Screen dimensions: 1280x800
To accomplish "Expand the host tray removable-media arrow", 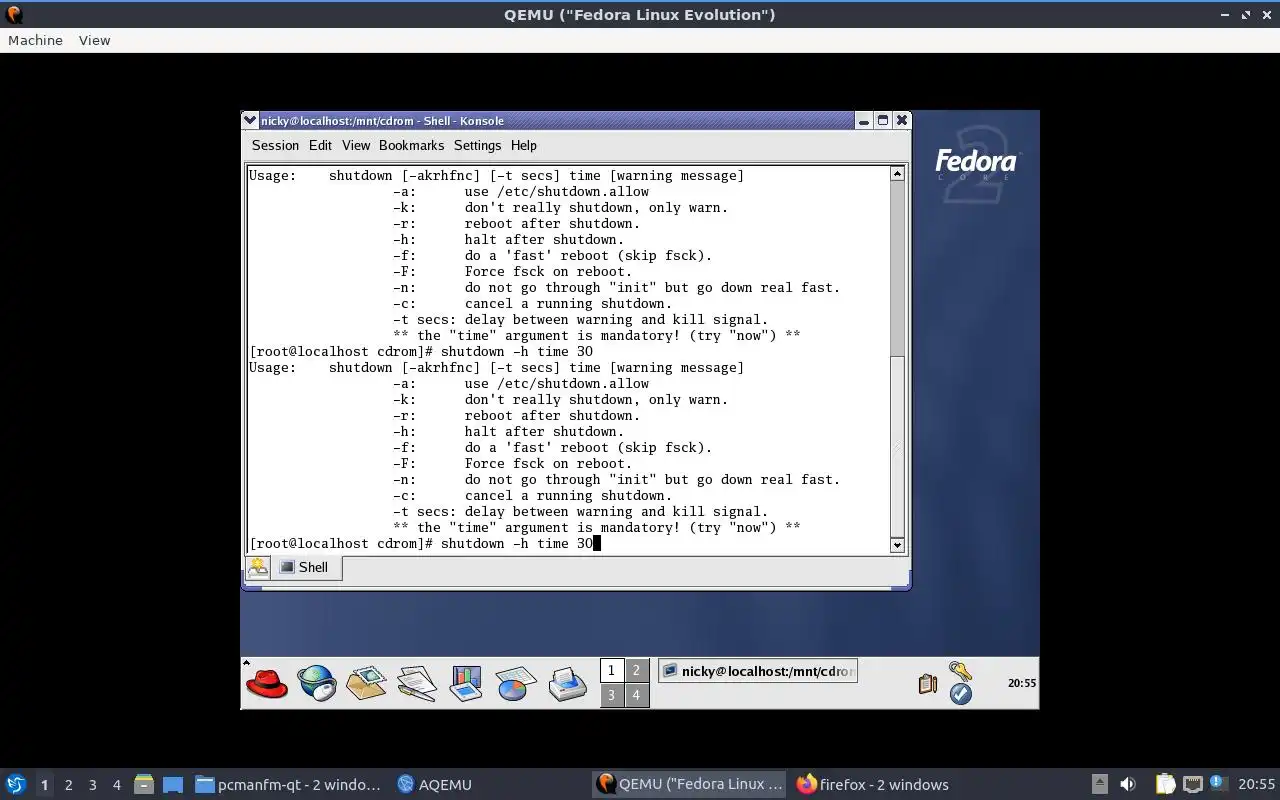I will click(x=1099, y=784).
